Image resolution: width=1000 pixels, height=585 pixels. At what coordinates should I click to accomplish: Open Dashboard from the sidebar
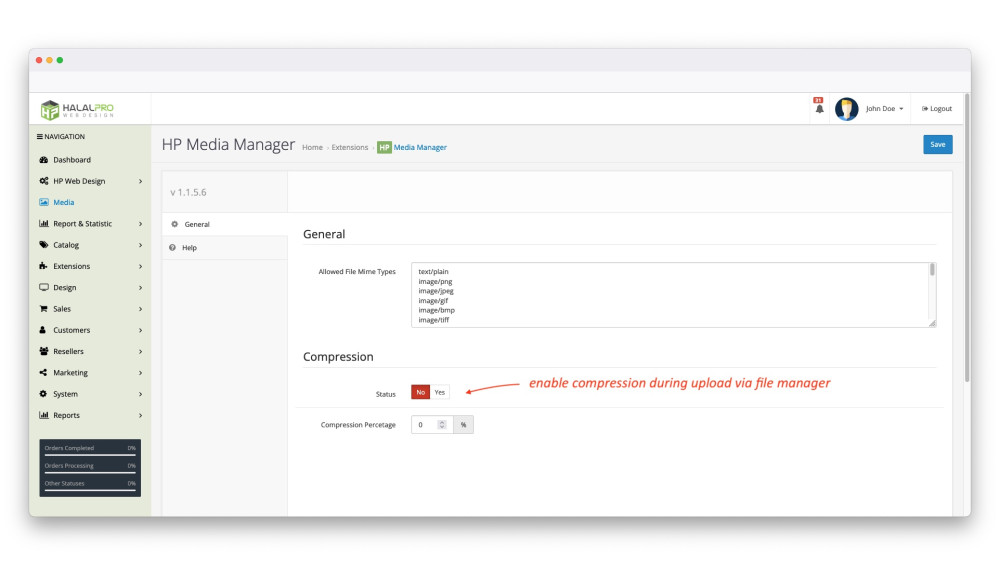(x=71, y=160)
